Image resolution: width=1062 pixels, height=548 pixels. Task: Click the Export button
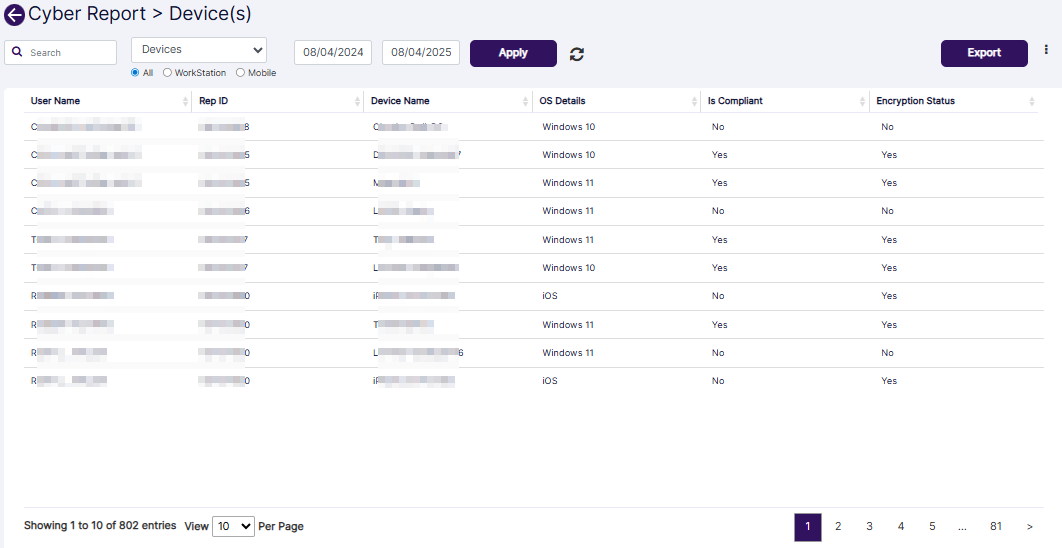coord(984,53)
